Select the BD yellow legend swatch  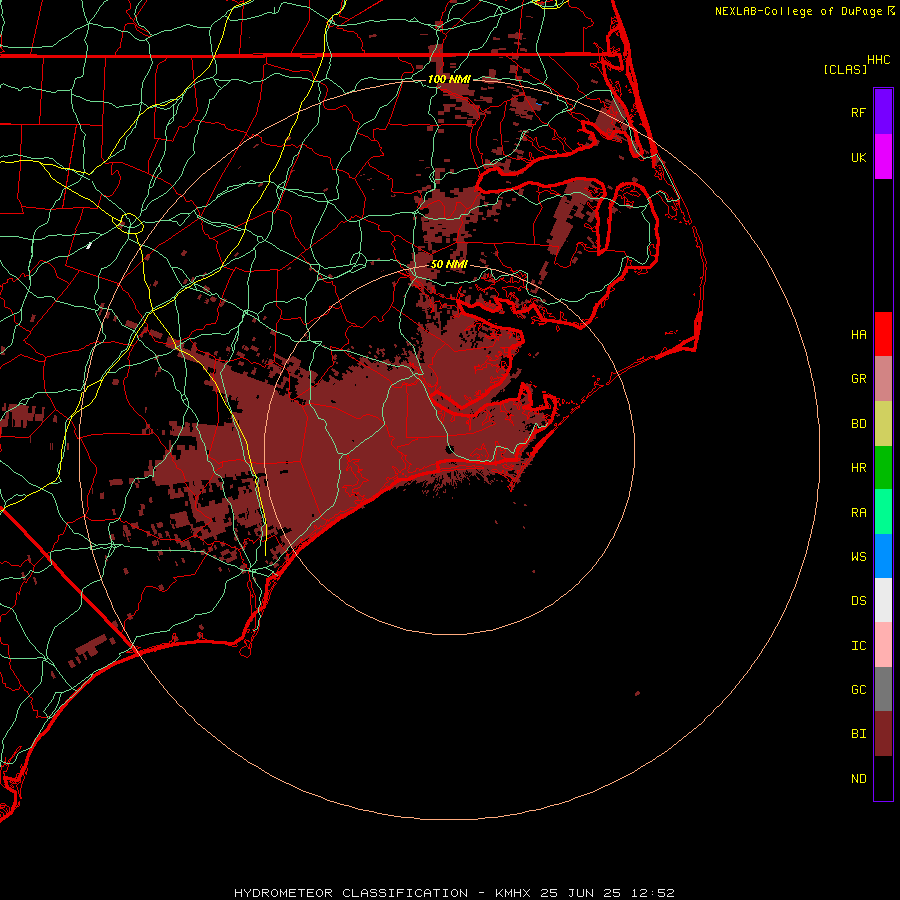click(x=883, y=424)
